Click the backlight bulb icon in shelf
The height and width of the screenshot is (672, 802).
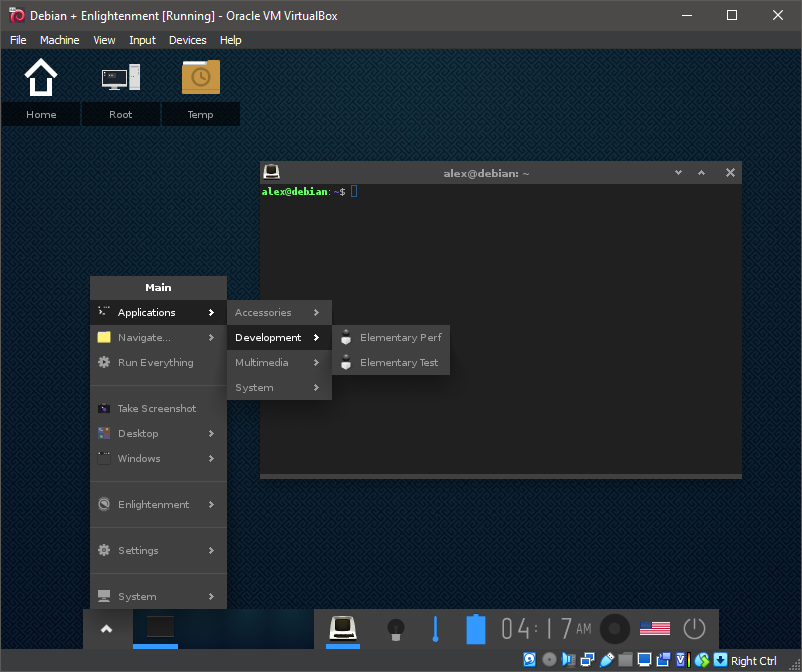click(x=396, y=629)
